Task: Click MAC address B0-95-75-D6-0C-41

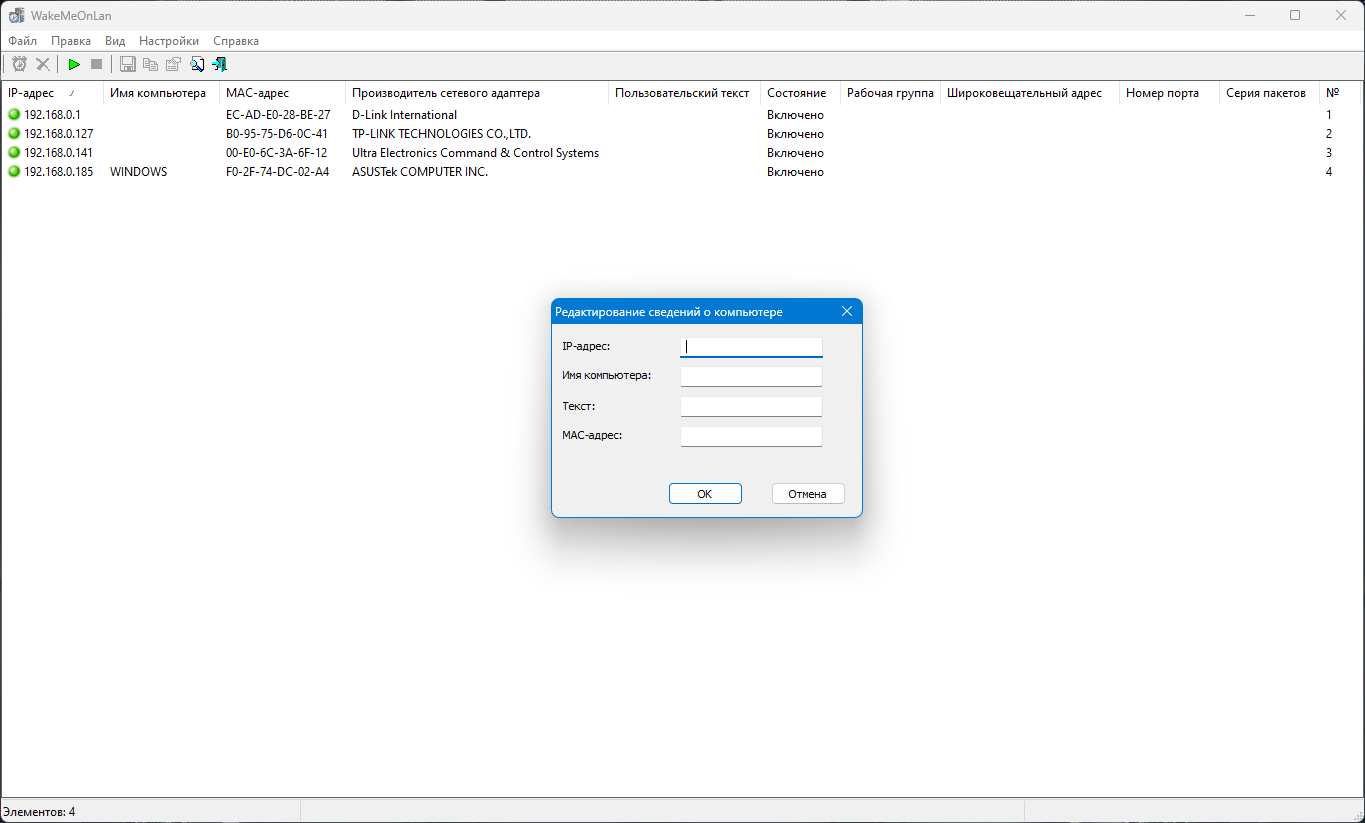Action: coord(277,134)
